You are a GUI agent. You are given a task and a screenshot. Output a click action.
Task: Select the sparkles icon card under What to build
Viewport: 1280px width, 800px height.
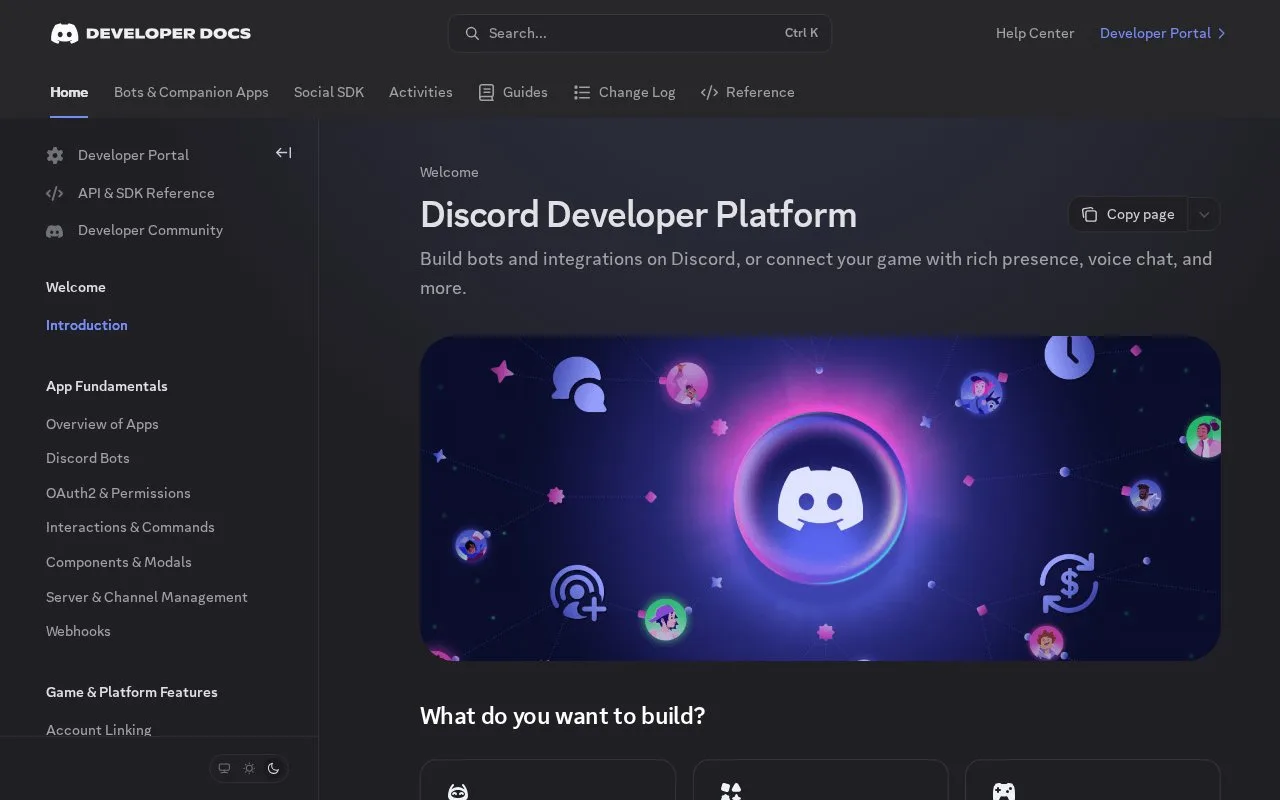[820, 780]
